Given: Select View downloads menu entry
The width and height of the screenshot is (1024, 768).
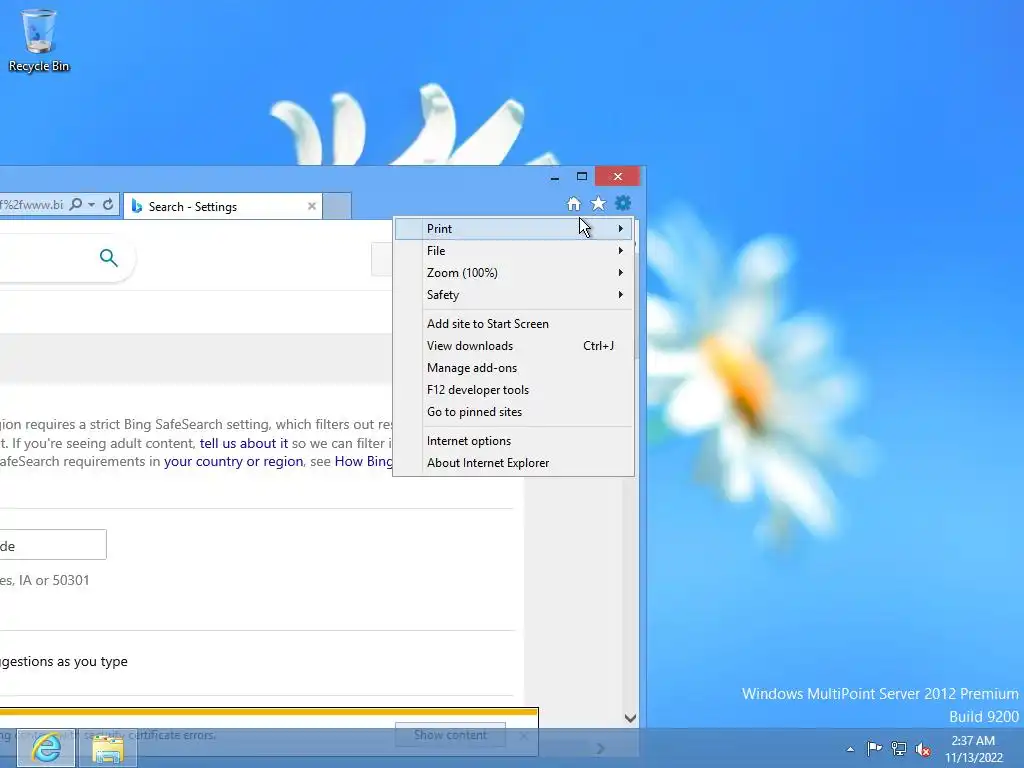Looking at the screenshot, I should pyautogui.click(x=513, y=346).
